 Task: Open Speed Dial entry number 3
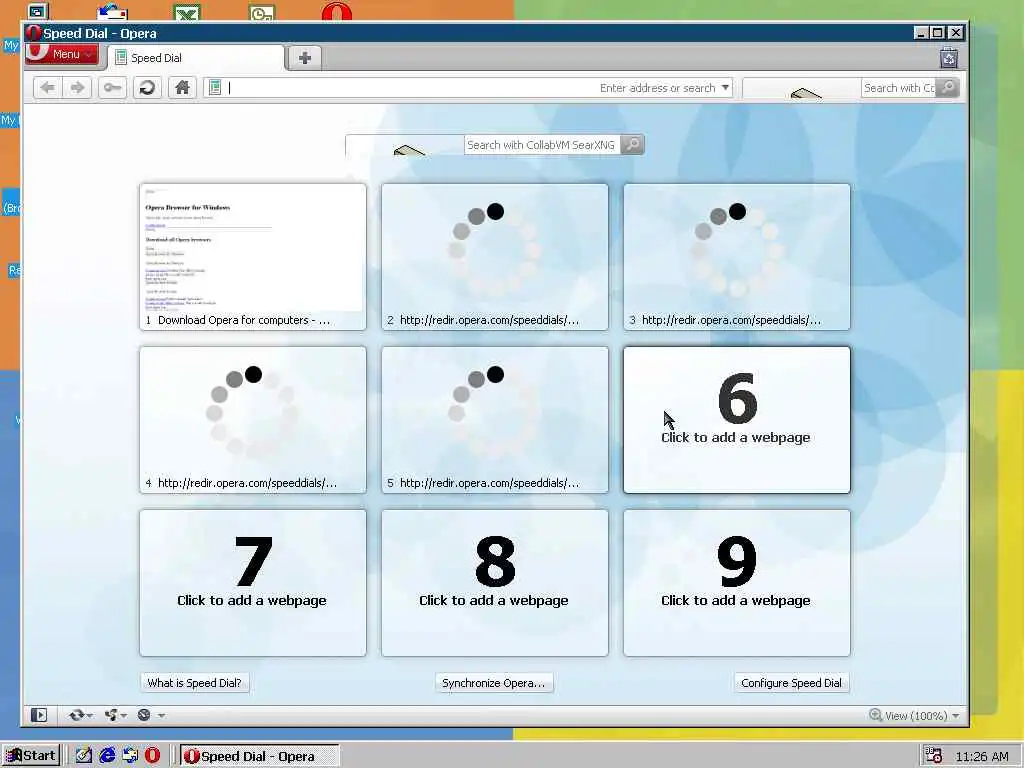[737, 257]
